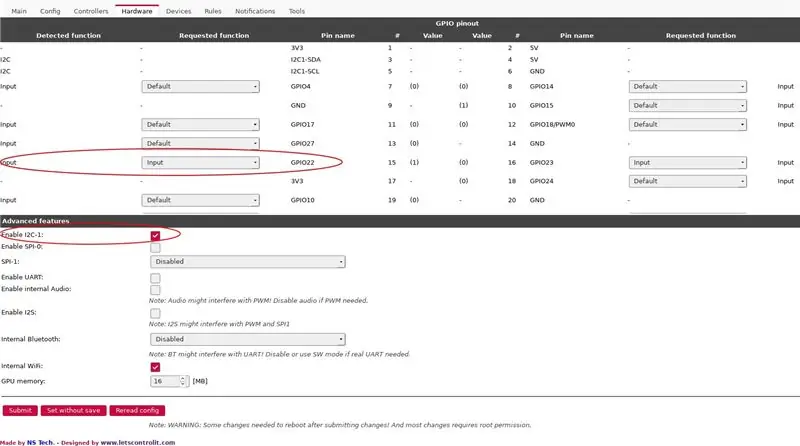Open the Notifications tab
This screenshot has height=446, width=800.
pos(255,11)
